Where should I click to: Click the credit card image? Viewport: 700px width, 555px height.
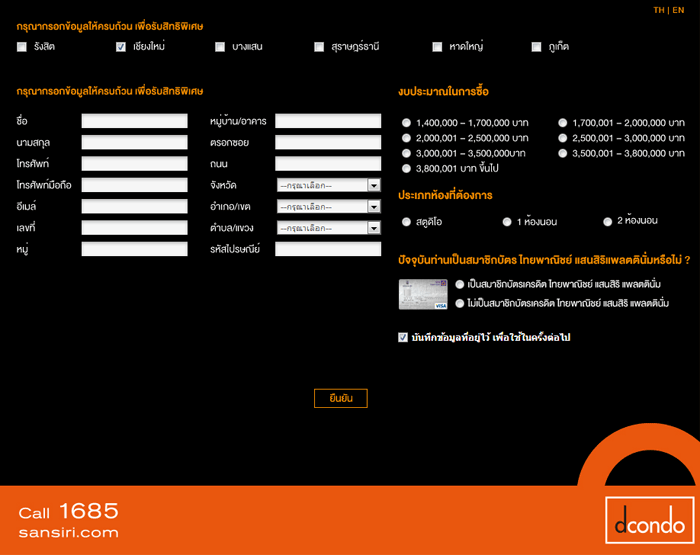(x=422, y=293)
